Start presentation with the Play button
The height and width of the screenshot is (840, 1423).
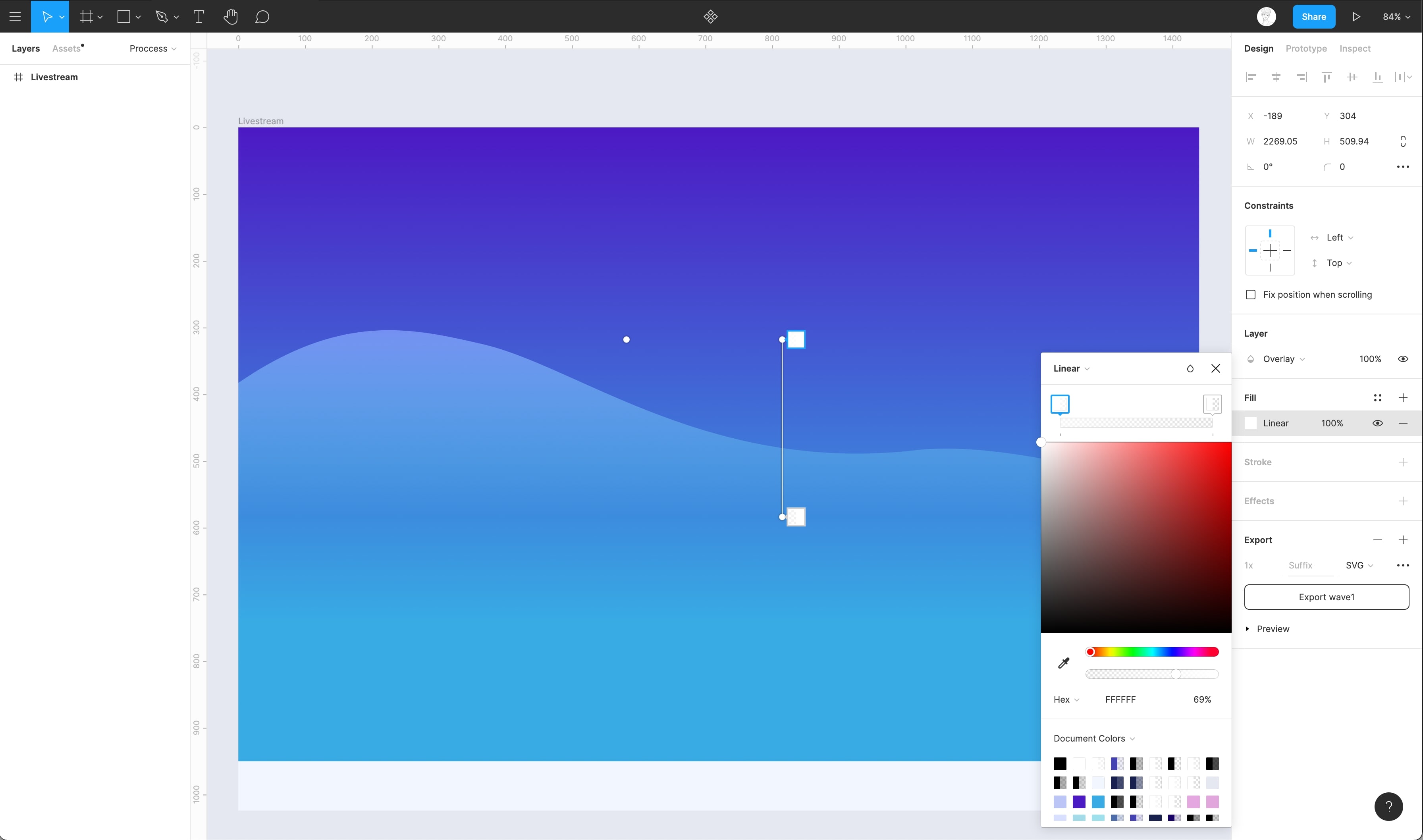(x=1356, y=16)
